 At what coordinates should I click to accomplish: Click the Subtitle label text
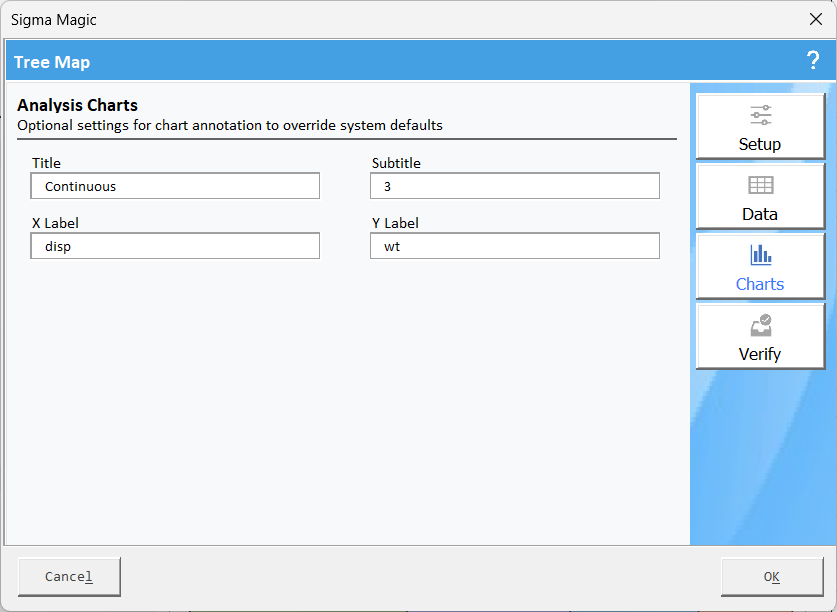(x=396, y=163)
